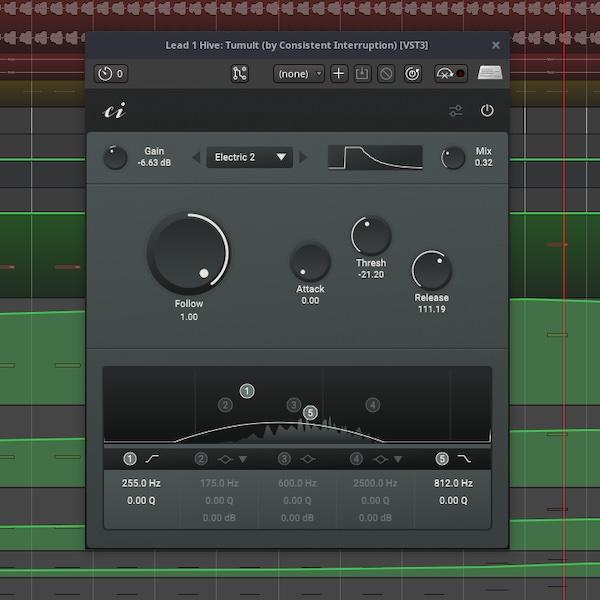Click band 3 0.00 dB gain value
This screenshot has width=600, height=600.
[x=297, y=518]
